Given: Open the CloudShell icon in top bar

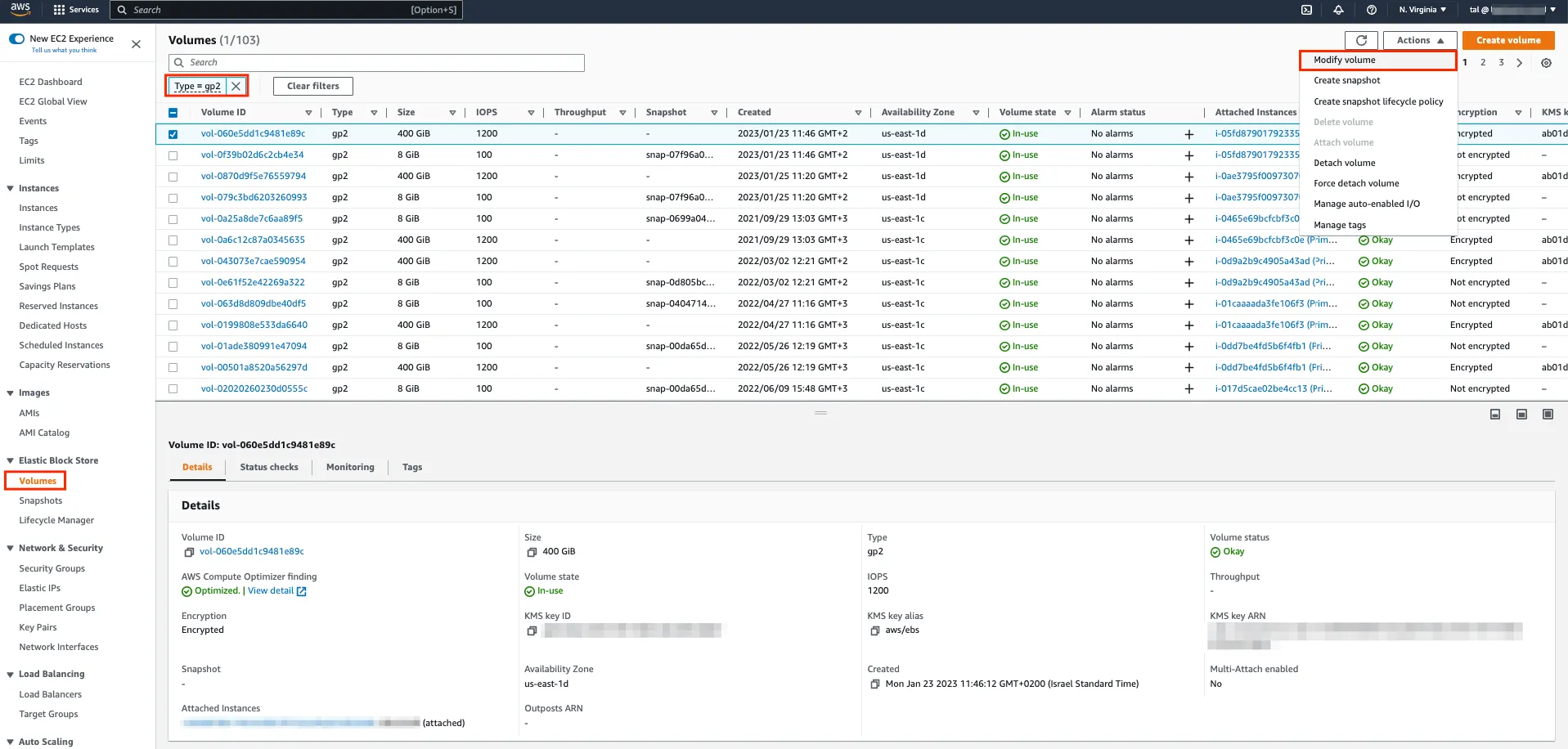Looking at the screenshot, I should (x=1306, y=10).
